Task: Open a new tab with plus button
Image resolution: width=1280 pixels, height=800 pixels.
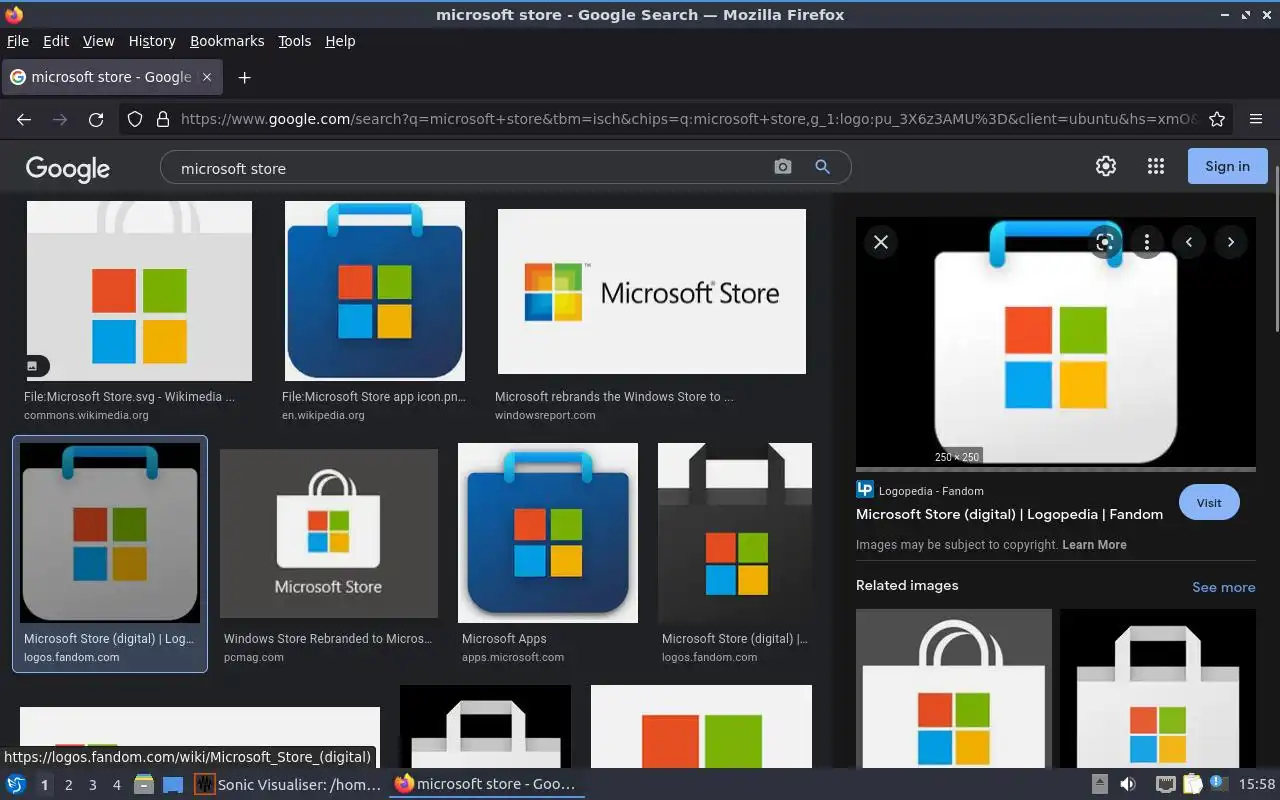Action: tap(244, 77)
